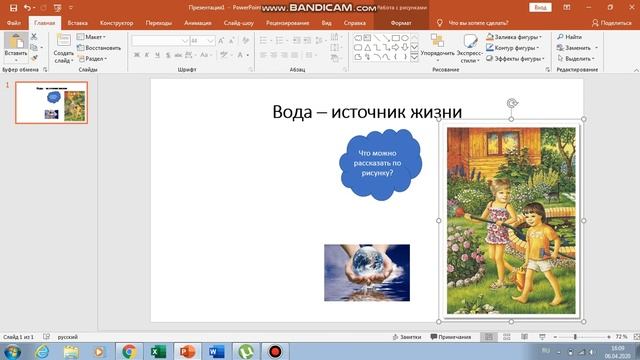Switch to the Слайд-шоу tab
This screenshot has height=360, width=640.
[x=238, y=23]
